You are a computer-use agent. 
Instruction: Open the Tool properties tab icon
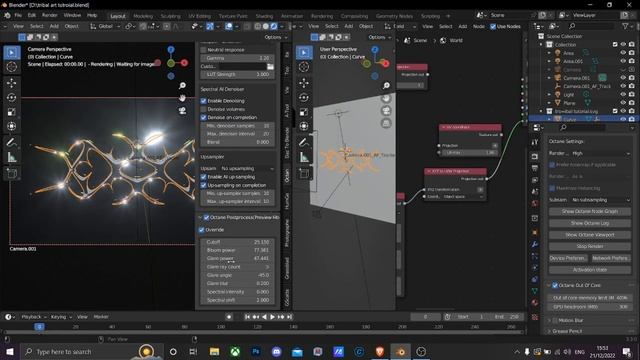click(535, 142)
